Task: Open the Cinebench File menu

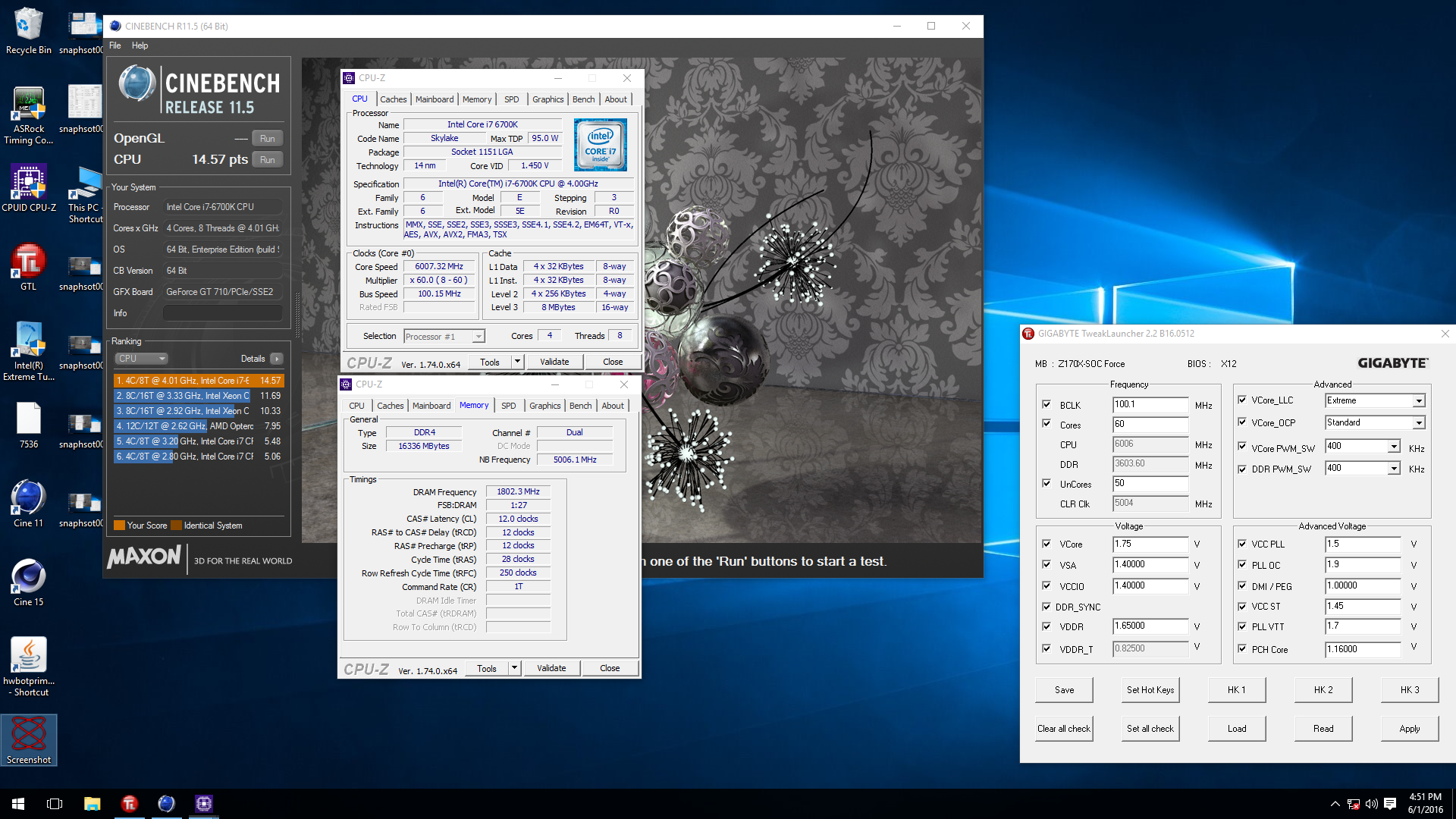Action: [115, 45]
